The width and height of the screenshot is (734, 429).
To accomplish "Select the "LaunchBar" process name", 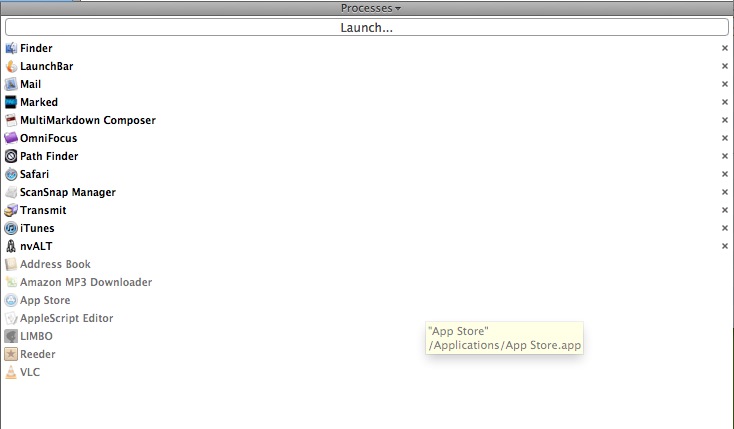I will coord(46,66).
